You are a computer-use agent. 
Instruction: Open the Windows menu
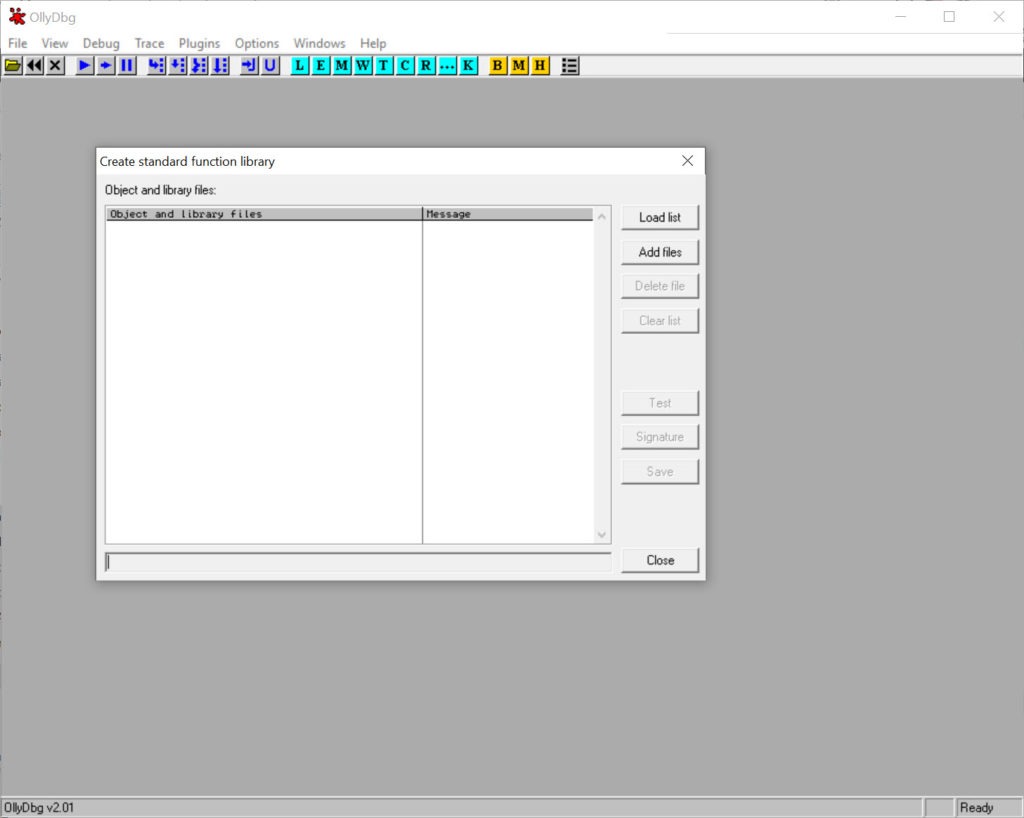[x=319, y=43]
